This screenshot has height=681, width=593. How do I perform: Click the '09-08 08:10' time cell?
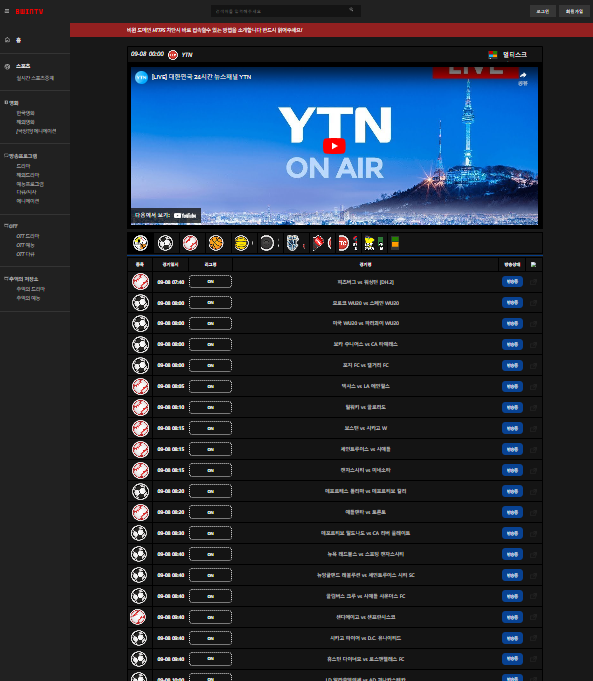[171, 407]
